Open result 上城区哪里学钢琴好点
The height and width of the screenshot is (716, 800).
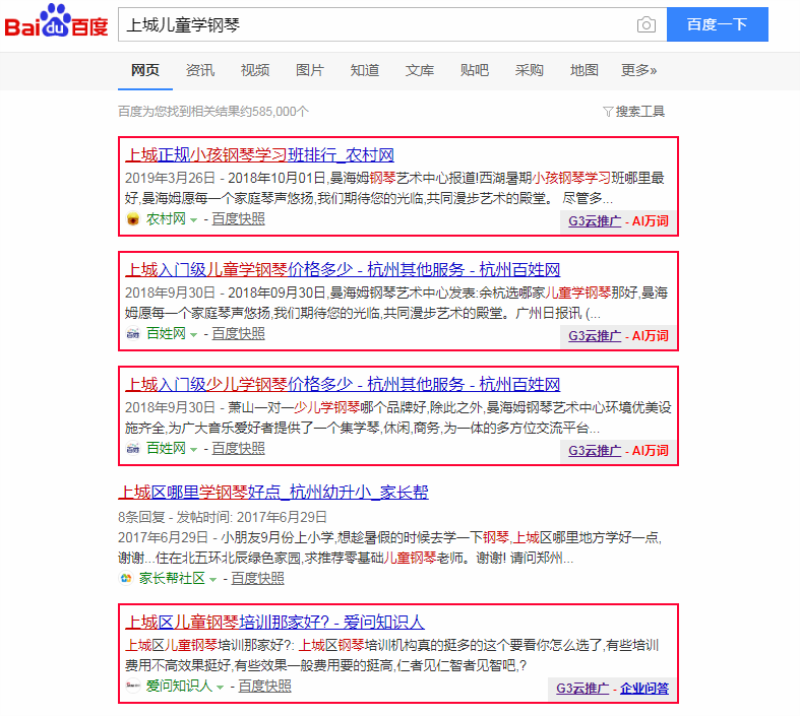(x=273, y=492)
